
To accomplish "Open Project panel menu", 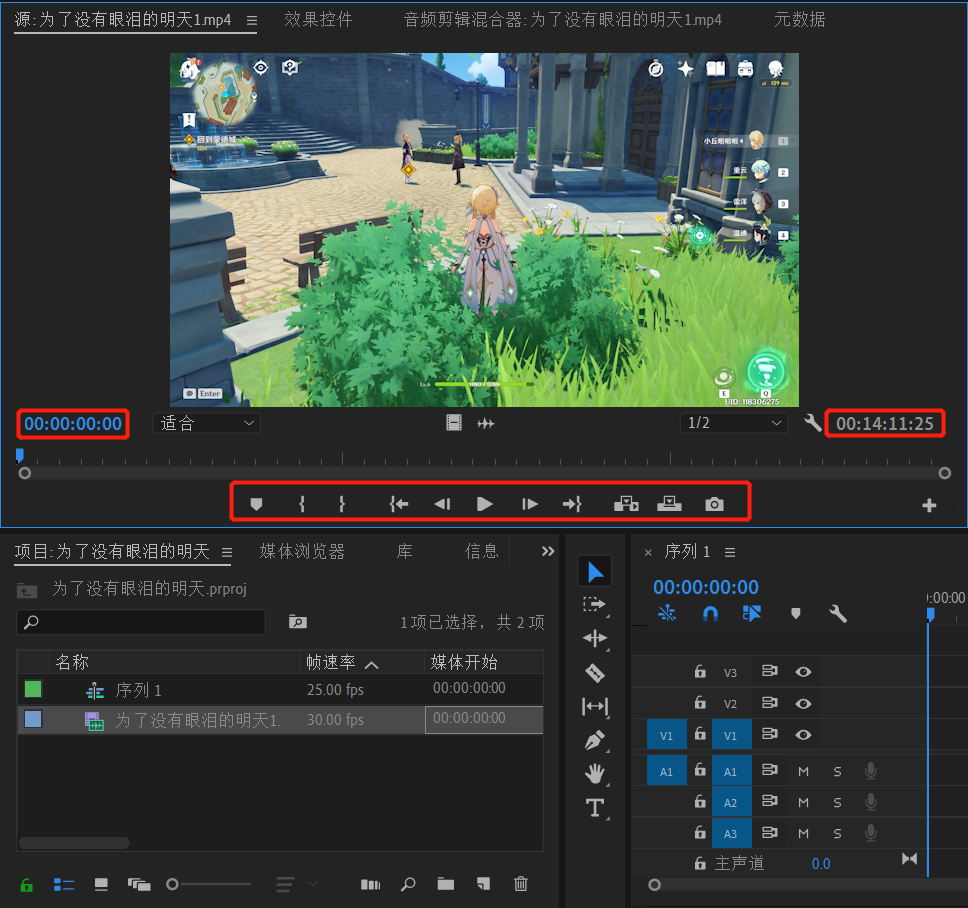I will pos(227,552).
